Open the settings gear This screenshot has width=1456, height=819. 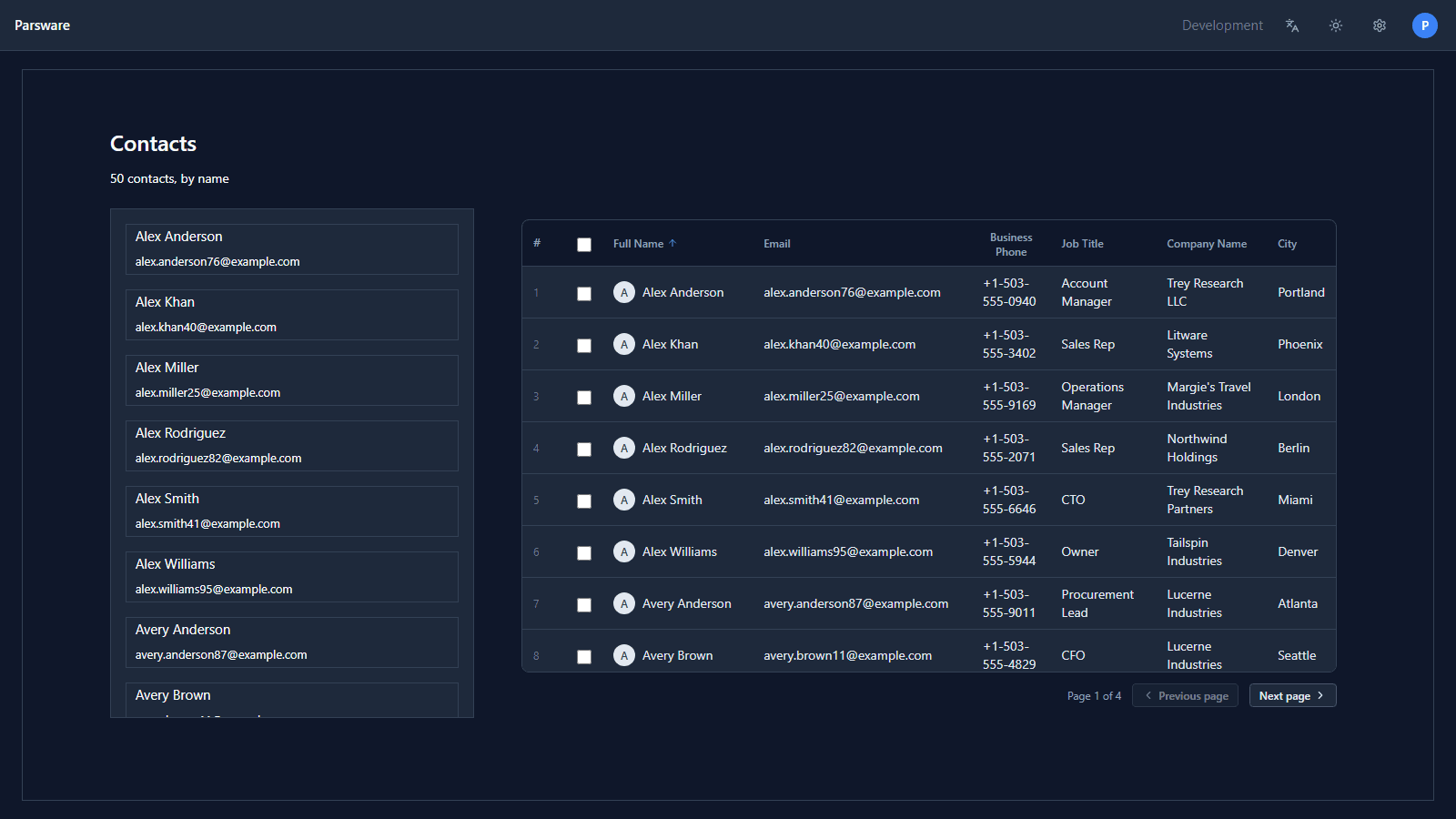pyautogui.click(x=1380, y=25)
